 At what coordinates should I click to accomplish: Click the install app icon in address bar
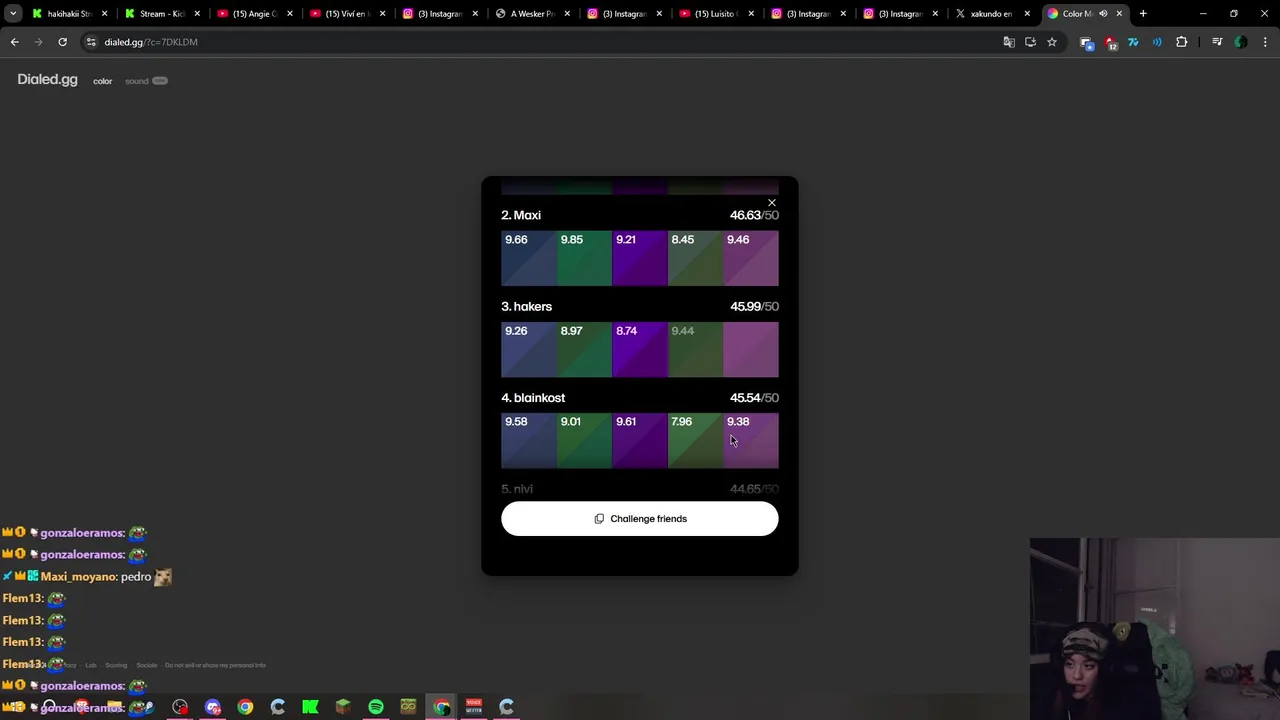pos(1030,42)
